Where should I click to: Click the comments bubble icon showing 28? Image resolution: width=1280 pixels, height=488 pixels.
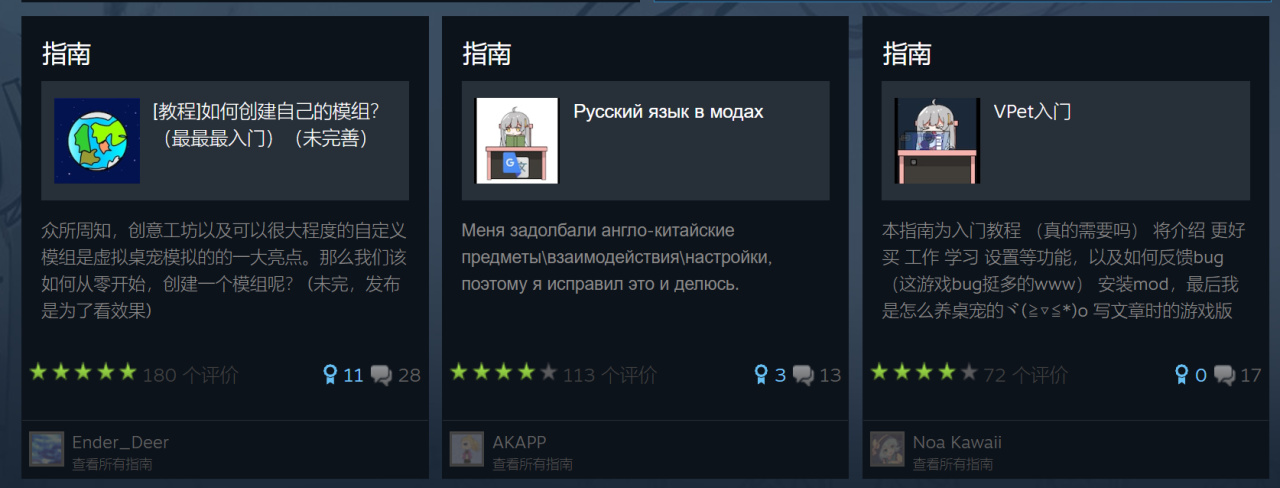381,376
